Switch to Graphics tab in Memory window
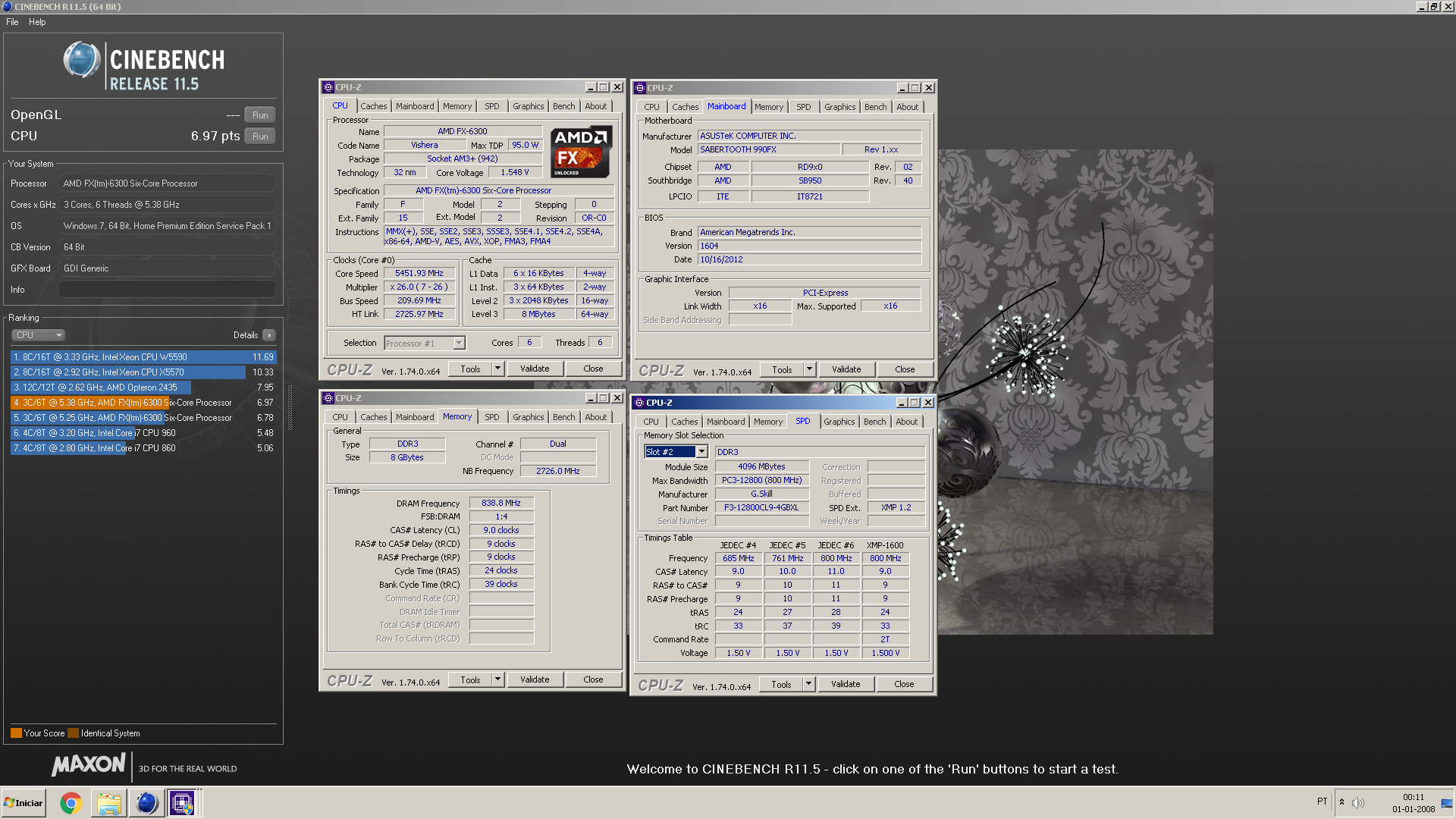The width and height of the screenshot is (1456, 819). coord(528,417)
